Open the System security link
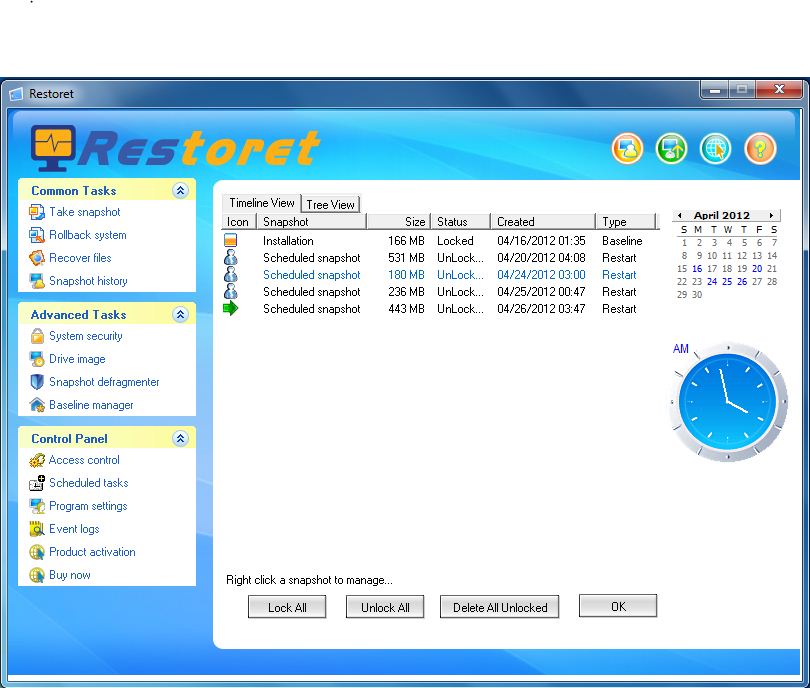 coord(86,336)
